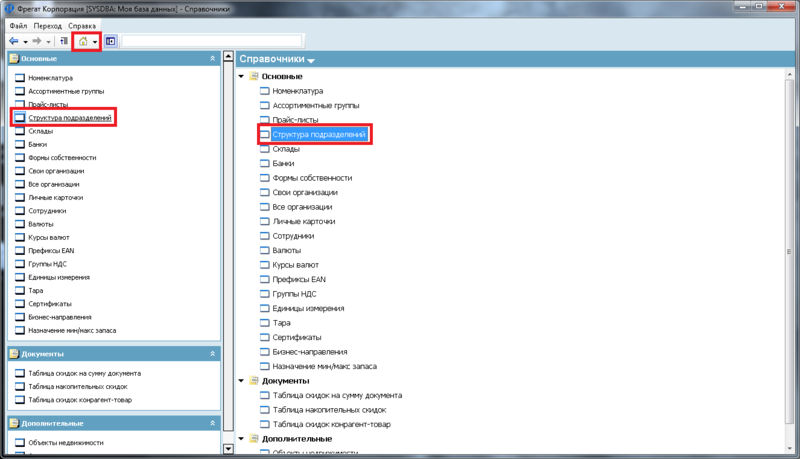Click the application icon in the title bar

9,9
